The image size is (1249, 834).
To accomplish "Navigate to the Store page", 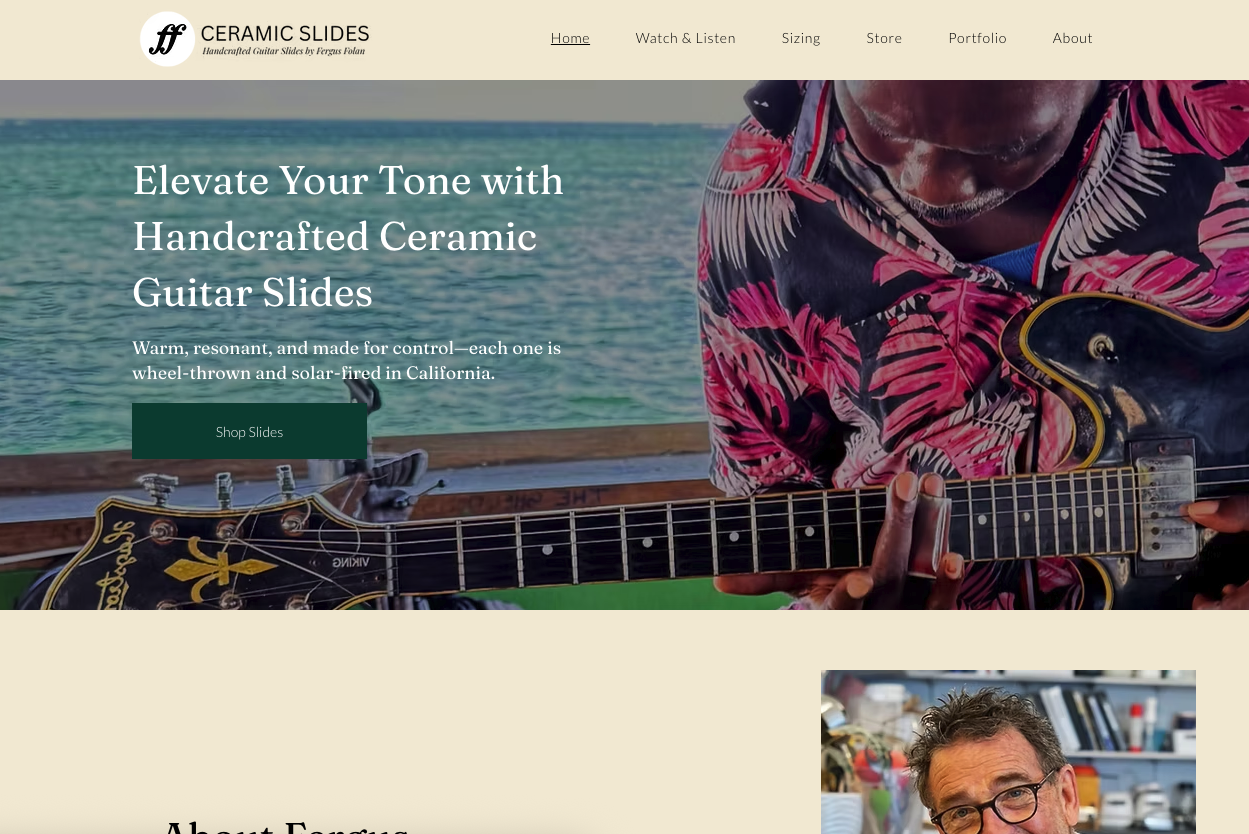I will click(x=884, y=38).
